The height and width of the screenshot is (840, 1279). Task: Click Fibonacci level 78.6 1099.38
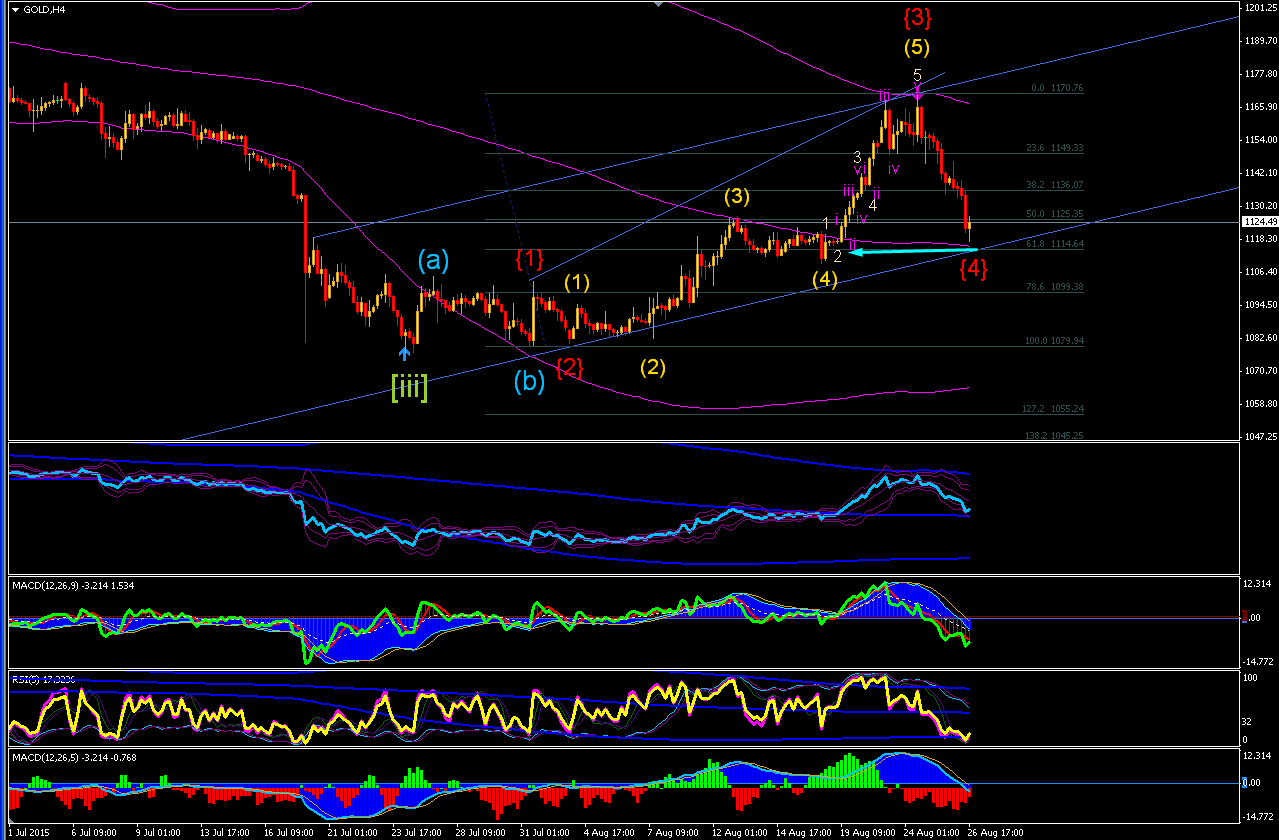1056,287
